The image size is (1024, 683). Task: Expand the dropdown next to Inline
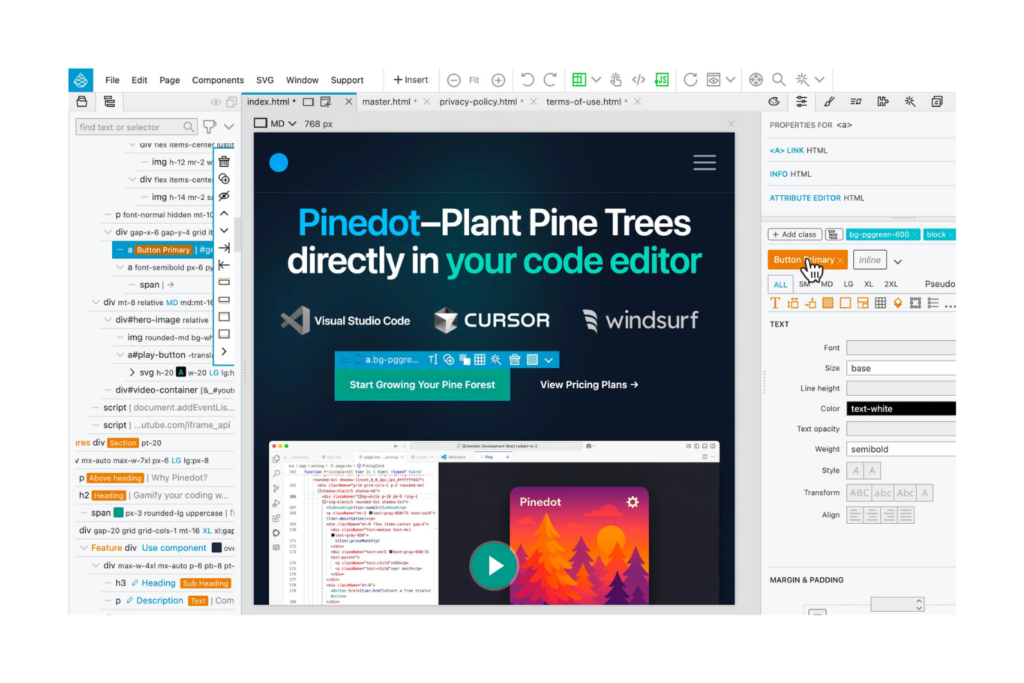coord(898,261)
